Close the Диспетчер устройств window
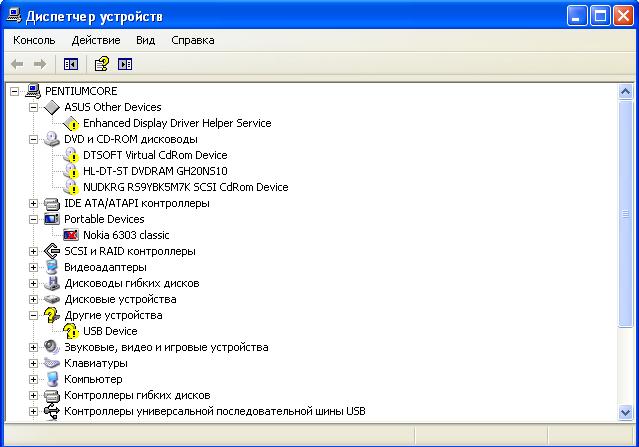Image resolution: width=639 pixels, height=447 pixels. coord(623,16)
